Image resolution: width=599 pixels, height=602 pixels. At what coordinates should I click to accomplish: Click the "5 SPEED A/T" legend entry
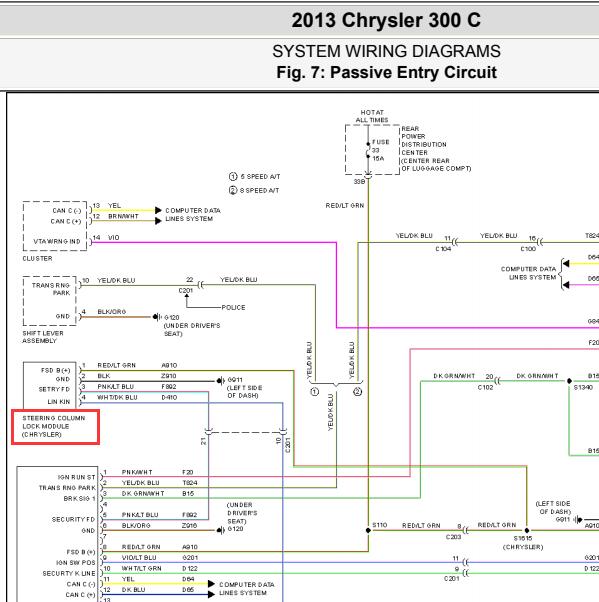click(x=255, y=177)
